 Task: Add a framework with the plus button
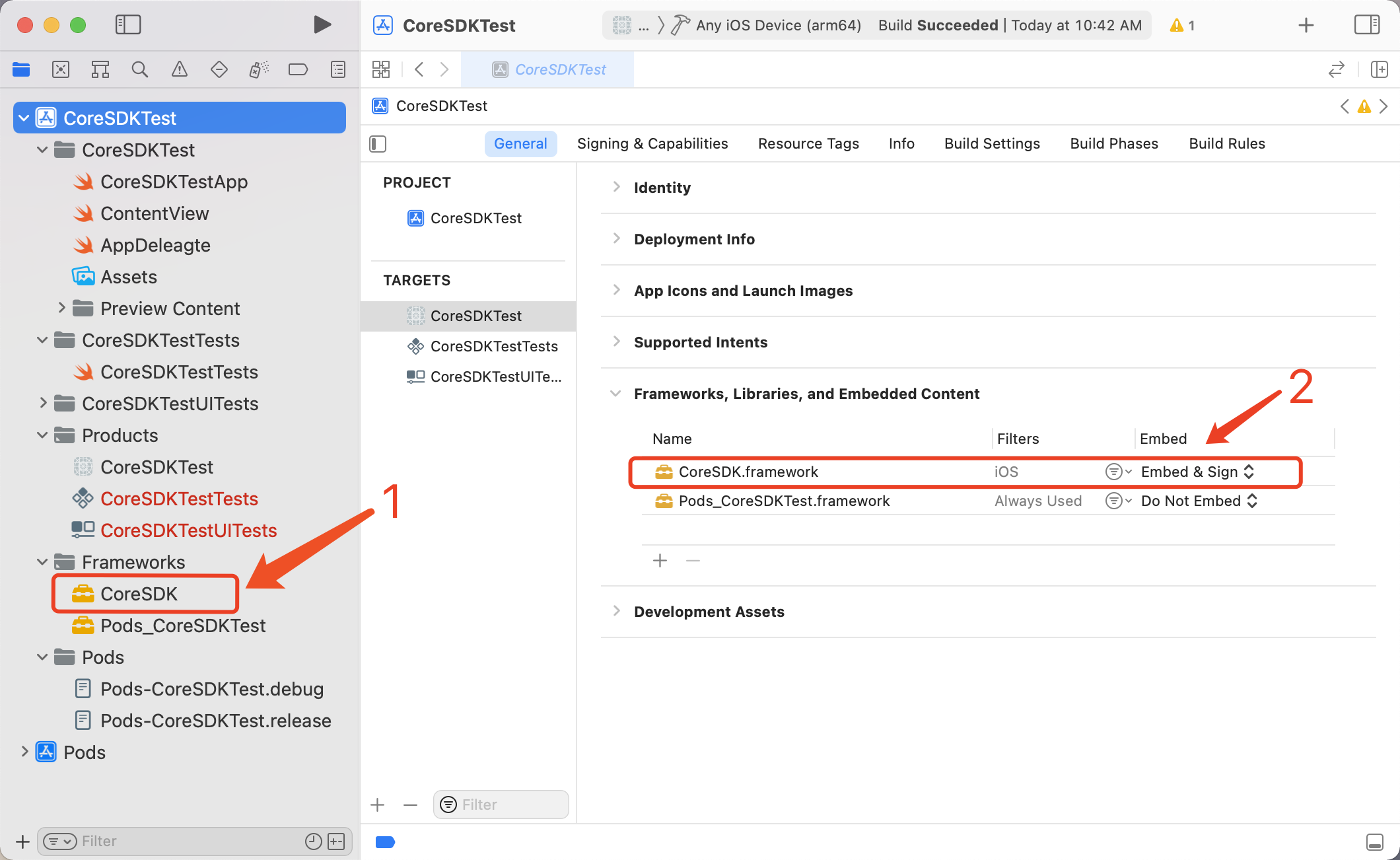coord(660,561)
